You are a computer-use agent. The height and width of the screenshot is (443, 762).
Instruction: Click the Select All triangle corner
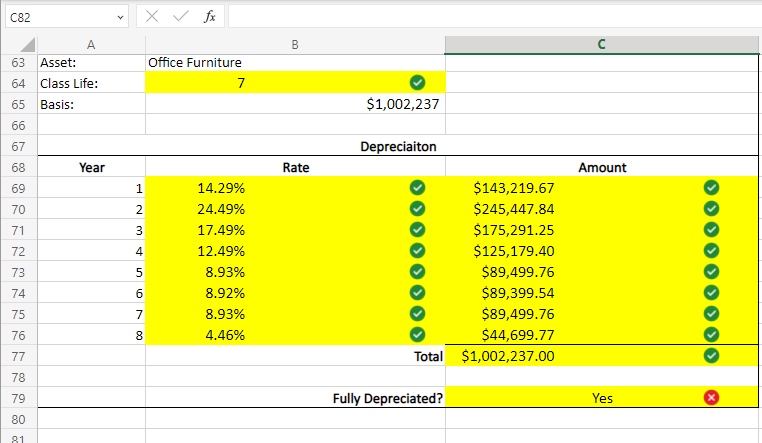tap(27, 44)
